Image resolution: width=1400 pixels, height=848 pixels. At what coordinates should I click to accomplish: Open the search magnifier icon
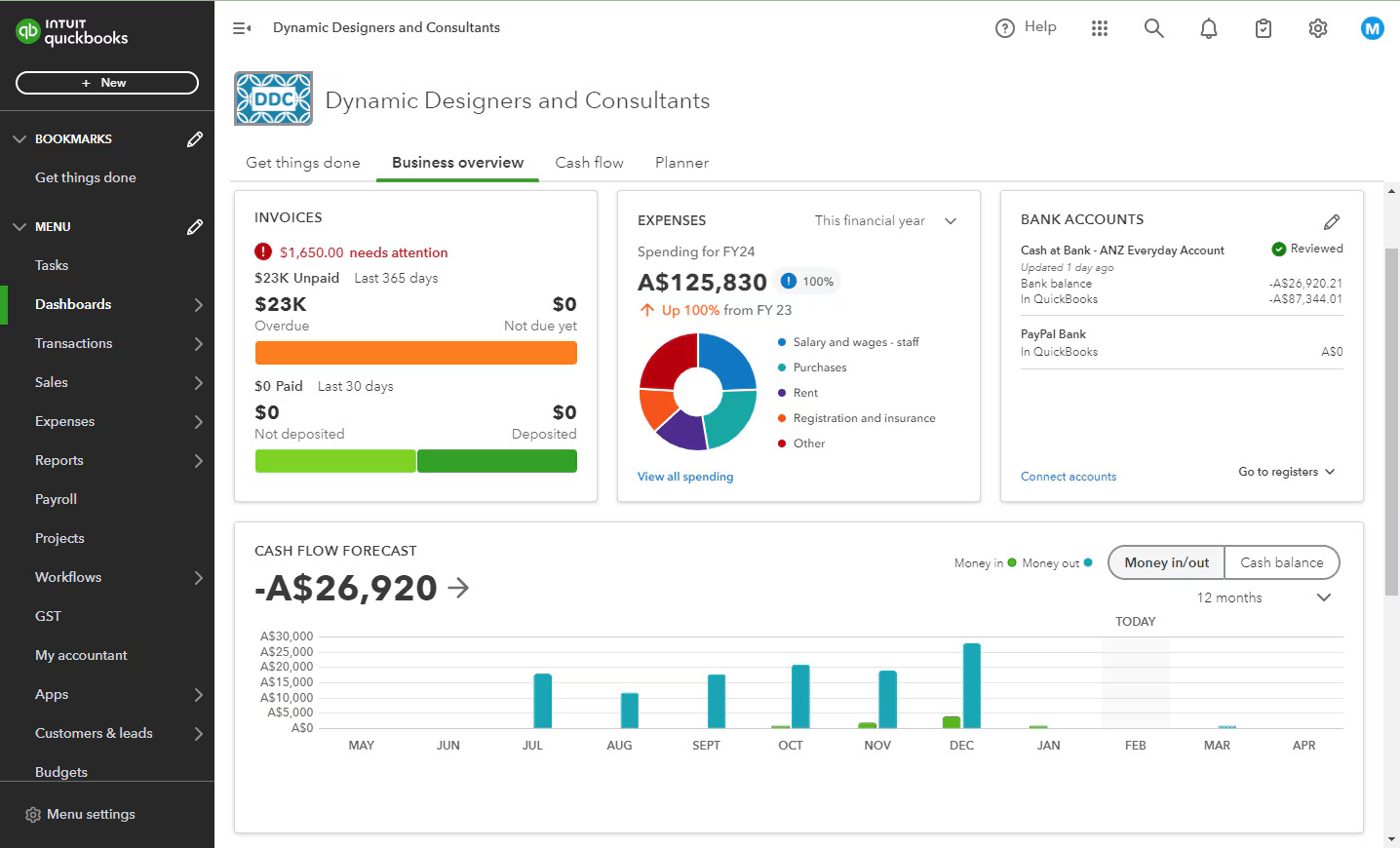click(1153, 28)
